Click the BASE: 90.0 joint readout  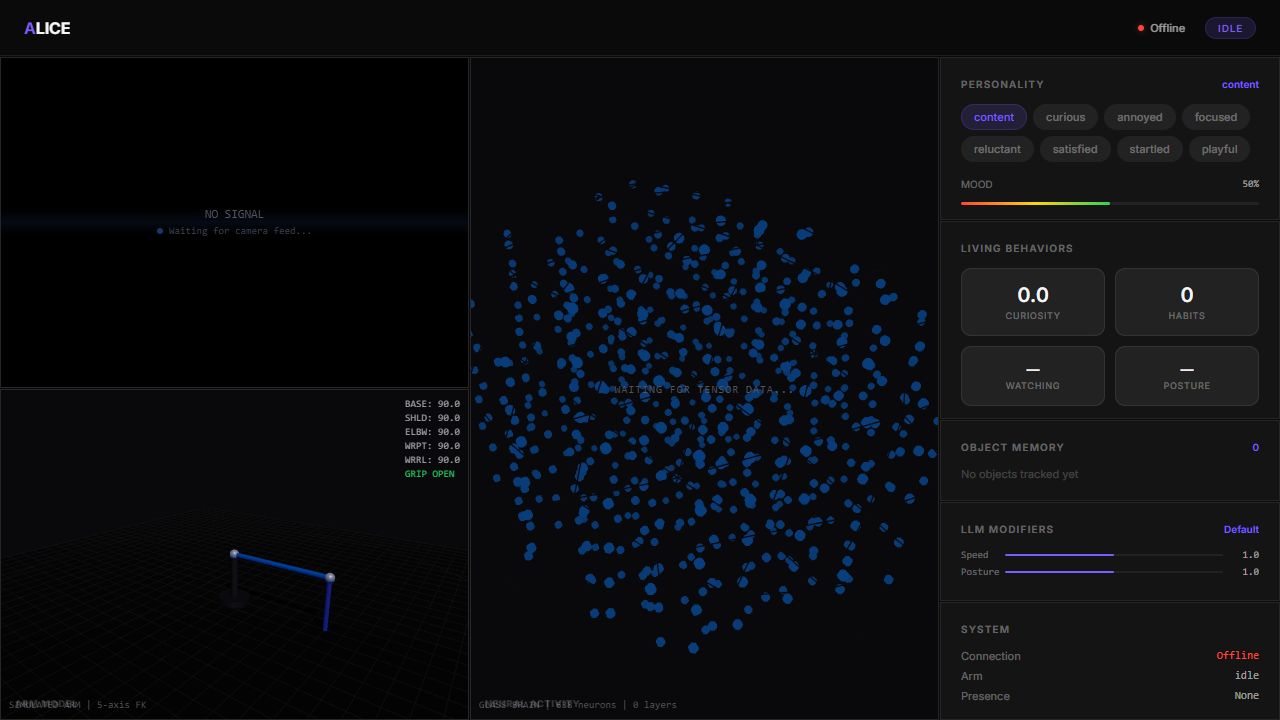pyautogui.click(x=432, y=404)
